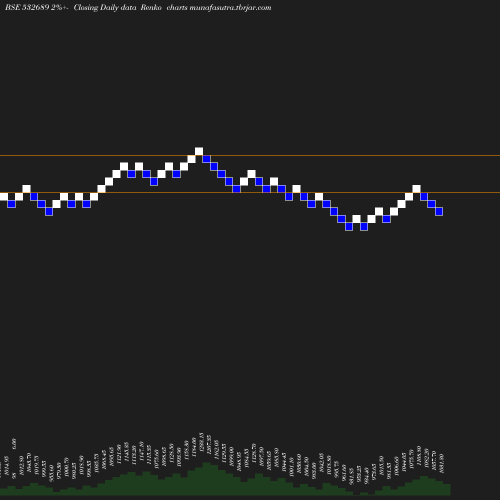
Task: Click the upper orange horizontal level line
Action: [x=250, y=156]
